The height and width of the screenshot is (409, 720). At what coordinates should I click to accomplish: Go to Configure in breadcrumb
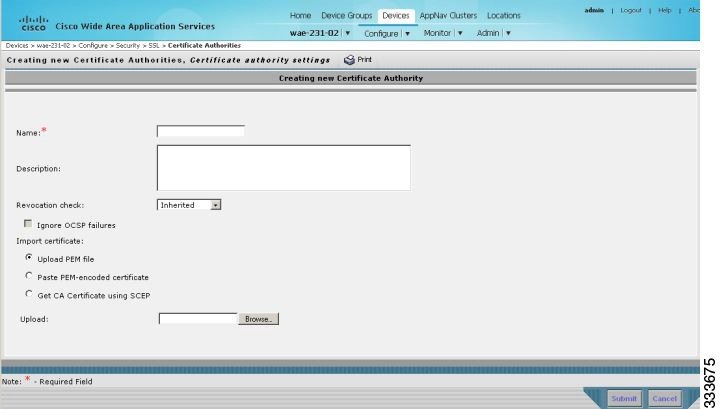93,45
